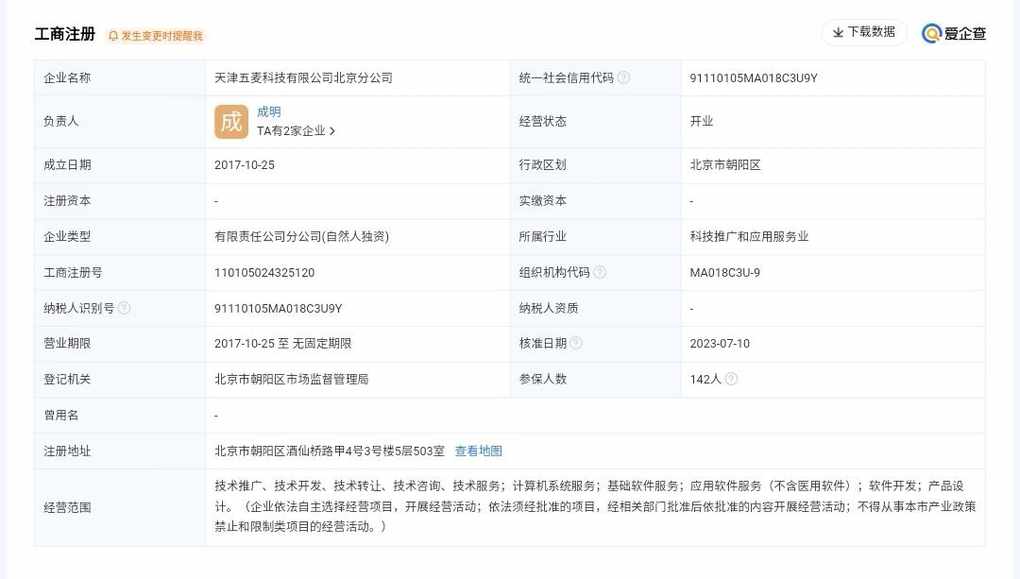Click founding date 2017-10-25 in the 成立日期 row

click(245, 165)
